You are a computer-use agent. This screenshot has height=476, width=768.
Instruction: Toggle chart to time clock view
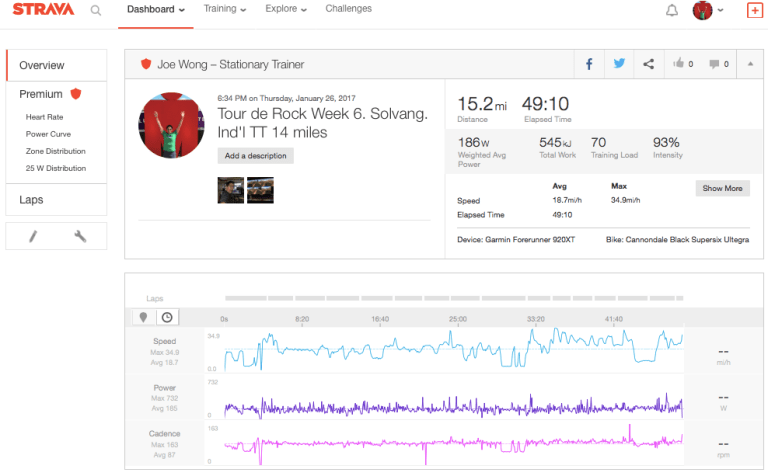167,317
